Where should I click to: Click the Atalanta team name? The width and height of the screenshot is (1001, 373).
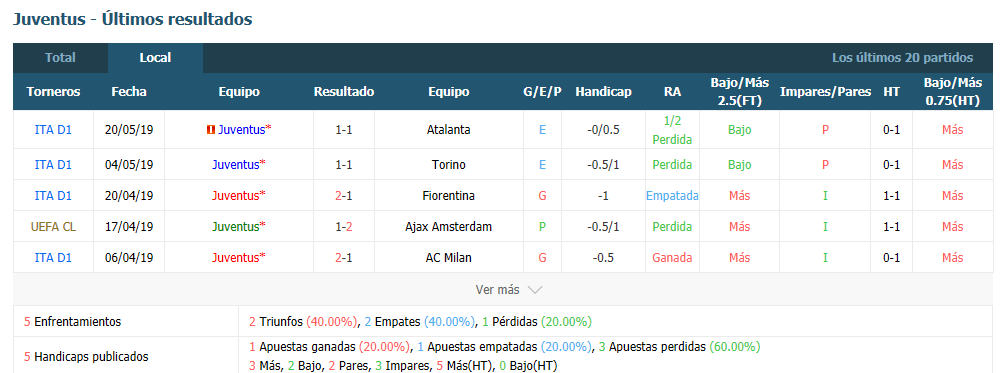(x=449, y=130)
